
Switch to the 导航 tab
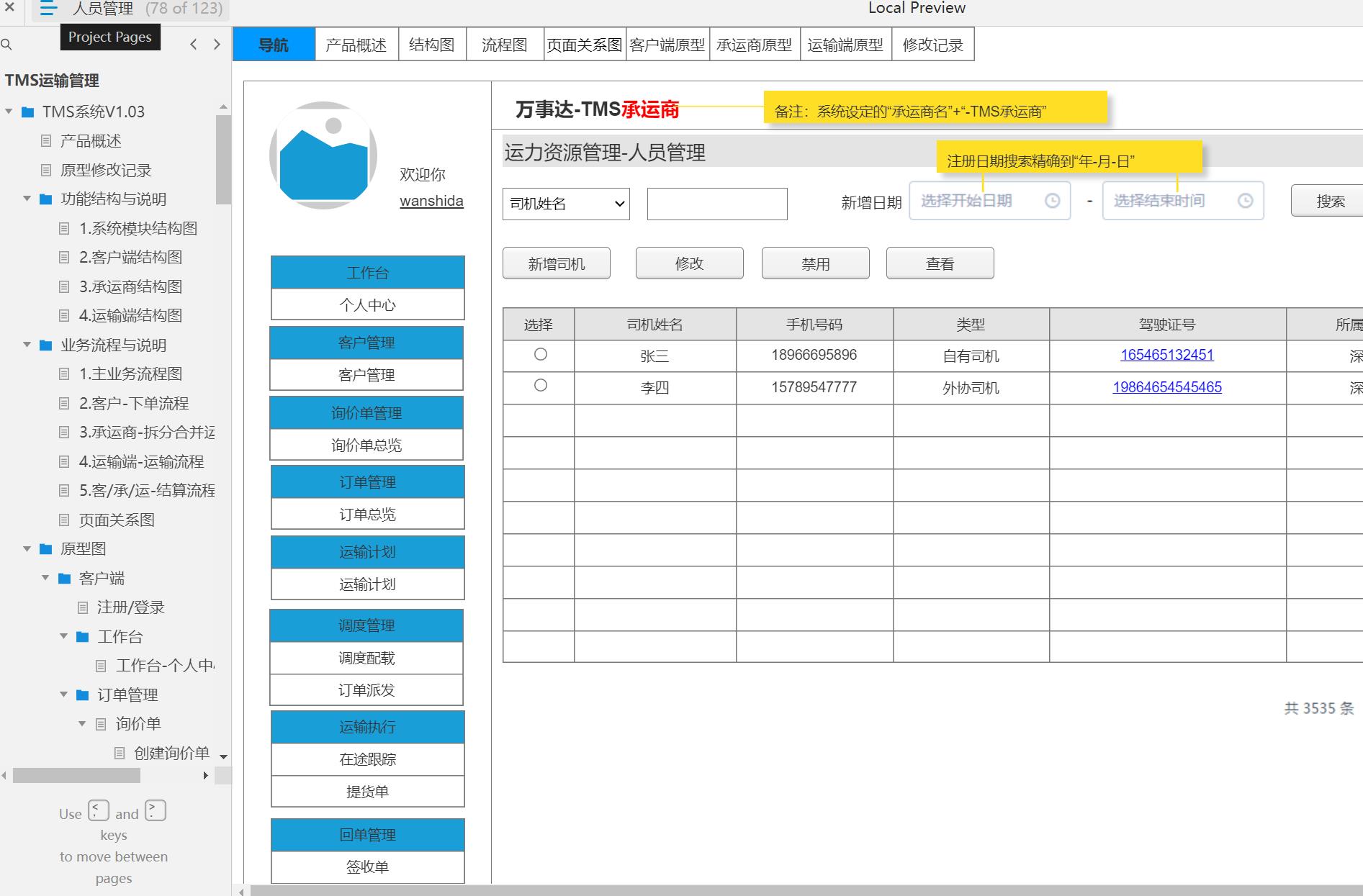pos(274,45)
